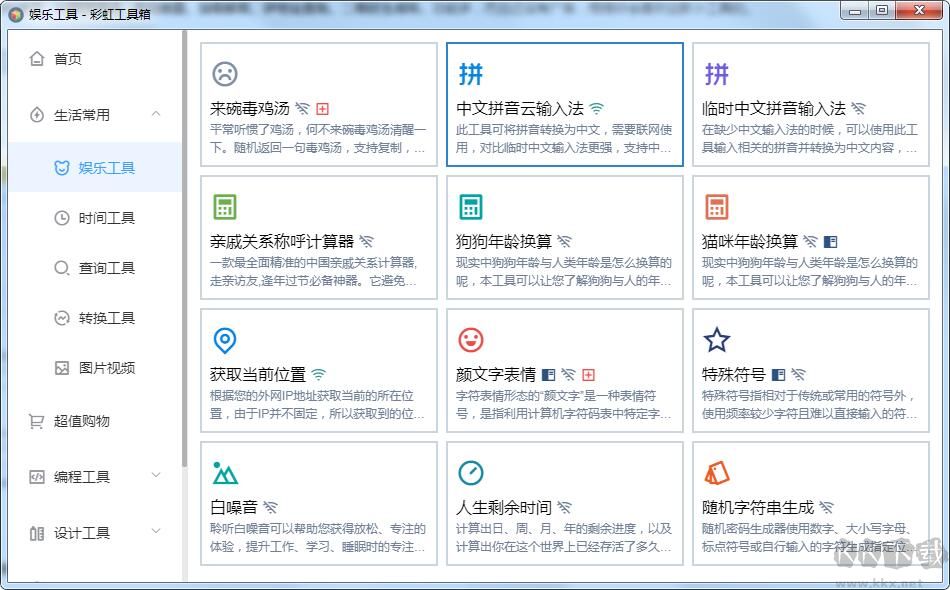Click the 亲戚关系称呼计算器 calculator icon

tap(225, 206)
